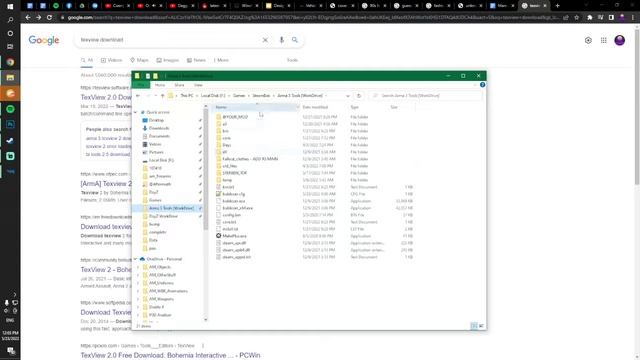Image resolution: width=640 pixels, height=360 pixels.
Task: Open the Steam taskbar icon
Action: pos(10,140)
